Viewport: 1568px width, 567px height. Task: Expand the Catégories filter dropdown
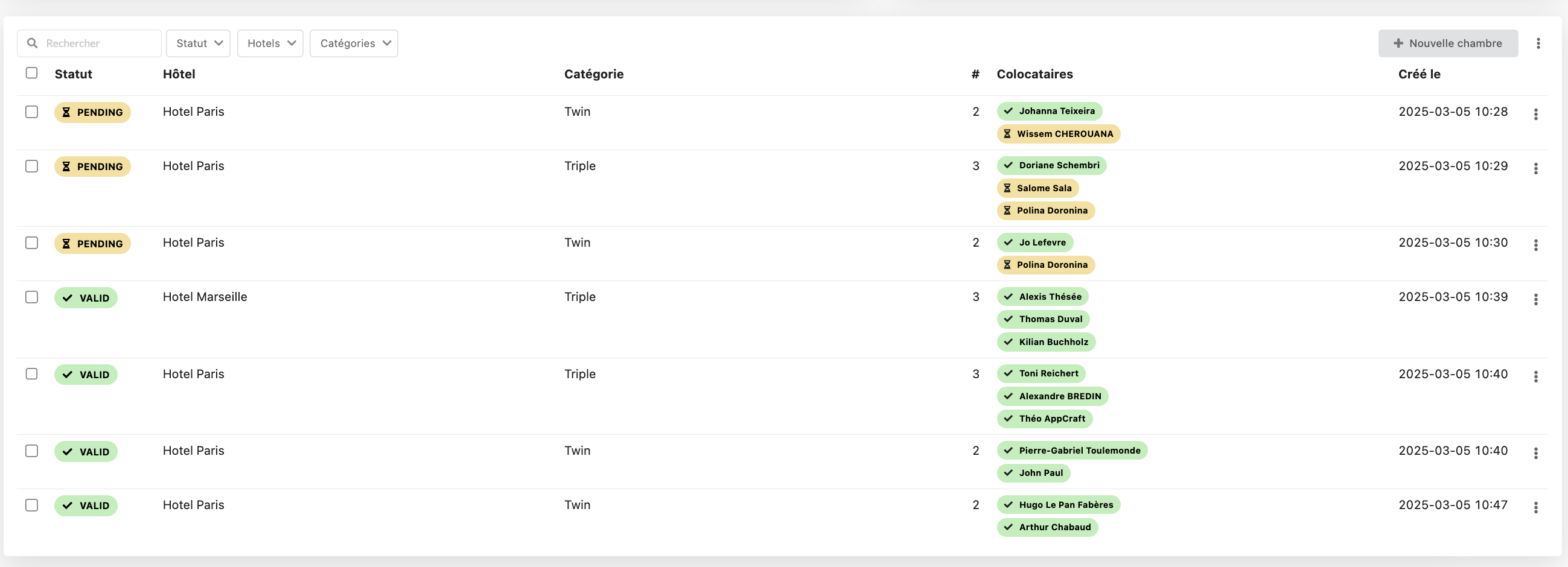pos(354,43)
